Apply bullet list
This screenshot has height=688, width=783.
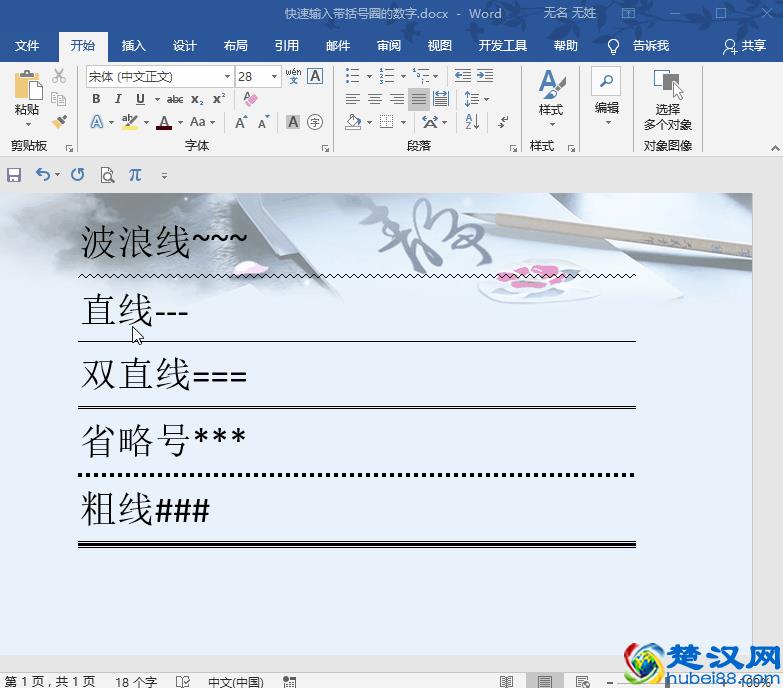click(x=353, y=76)
